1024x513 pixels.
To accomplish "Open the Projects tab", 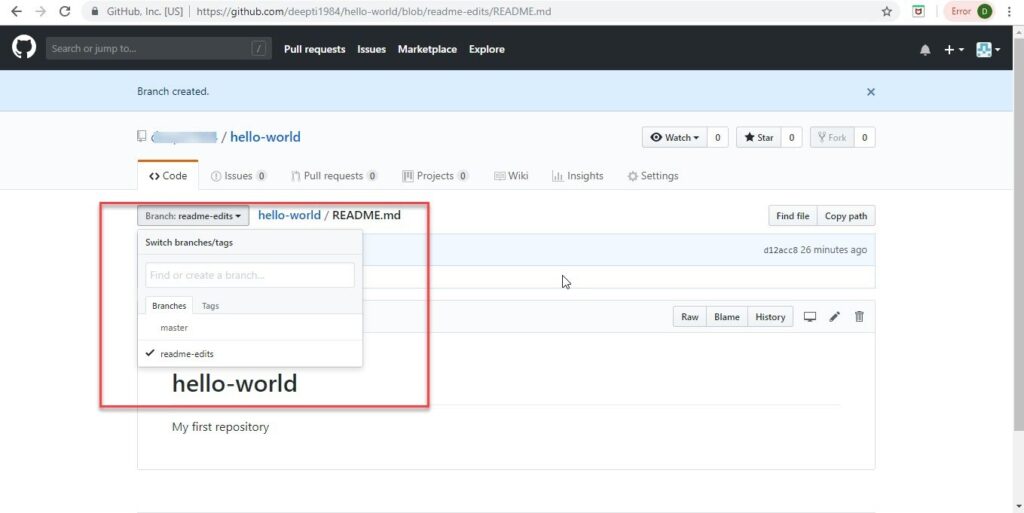I will pos(435,176).
